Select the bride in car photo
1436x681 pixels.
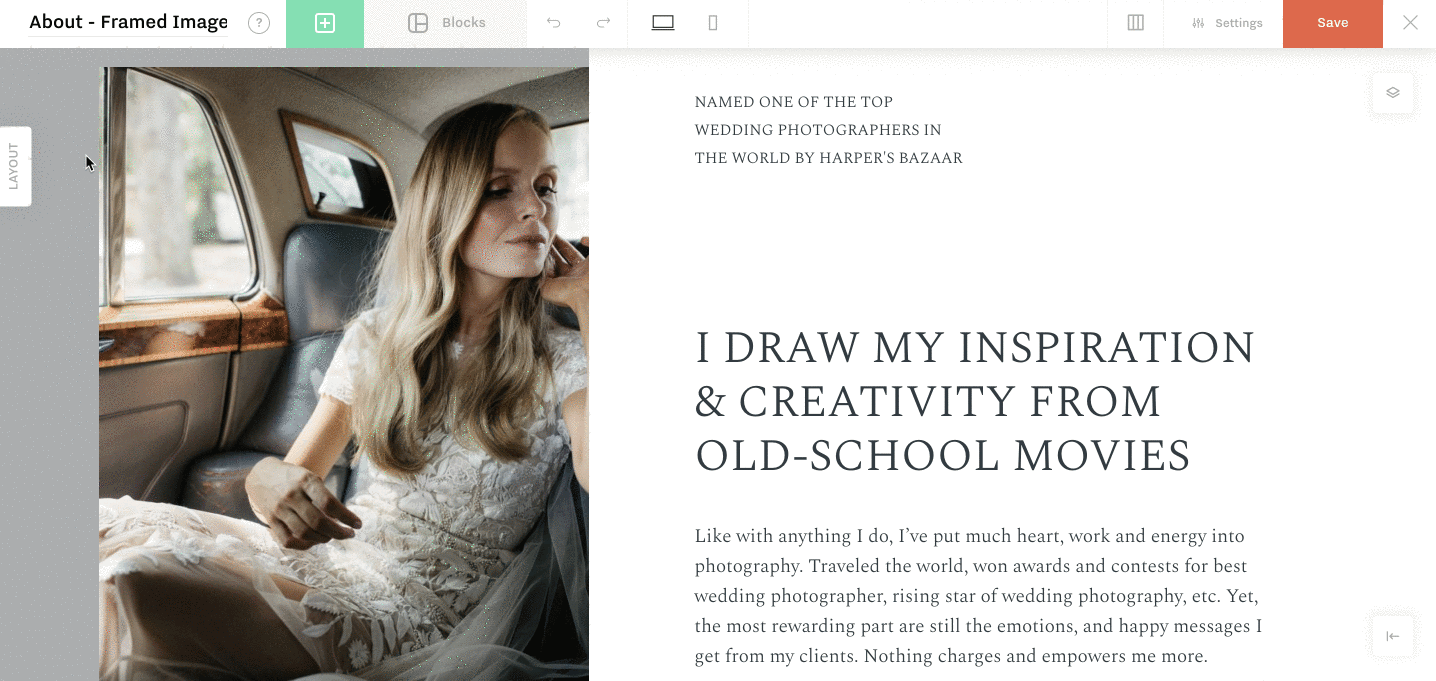click(344, 374)
